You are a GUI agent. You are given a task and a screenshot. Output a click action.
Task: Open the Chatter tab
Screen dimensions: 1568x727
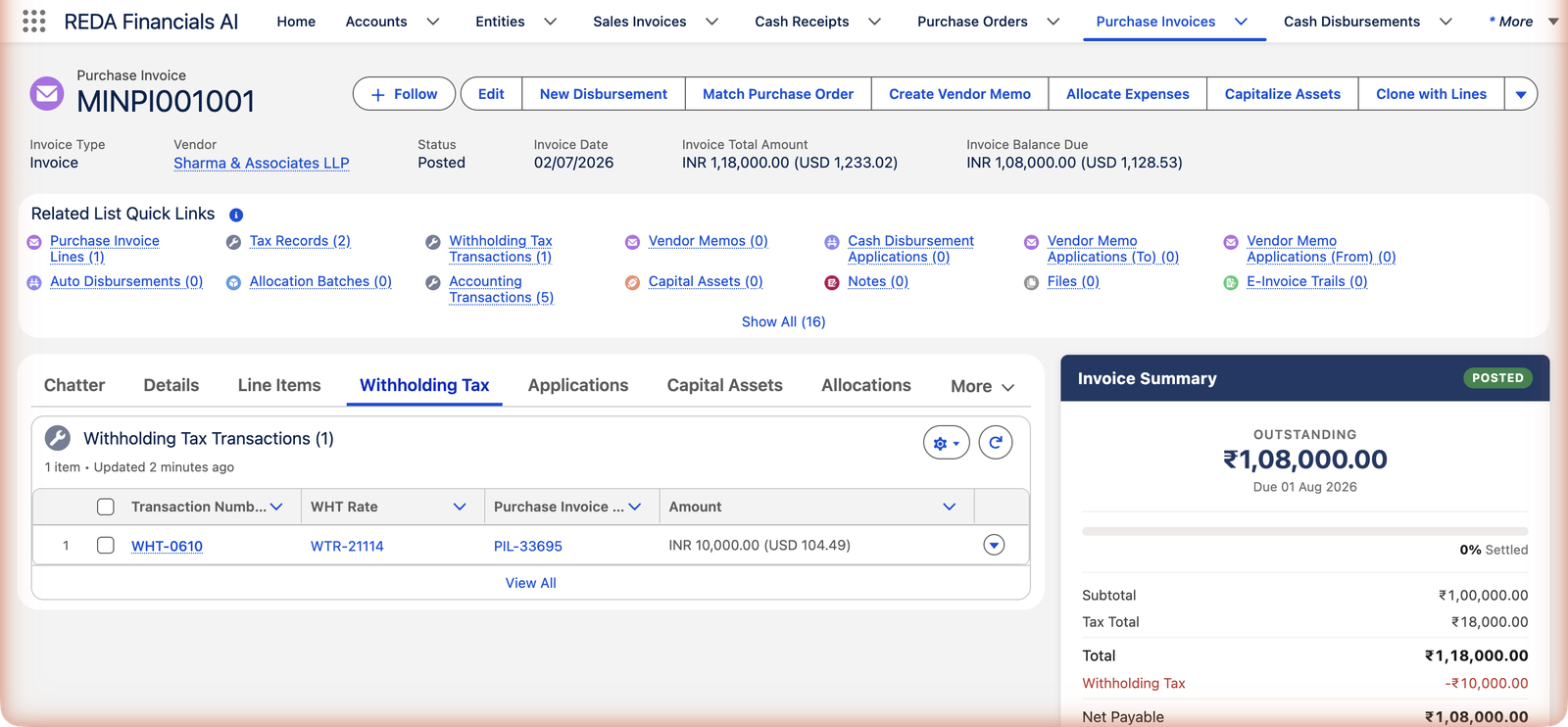(74, 385)
